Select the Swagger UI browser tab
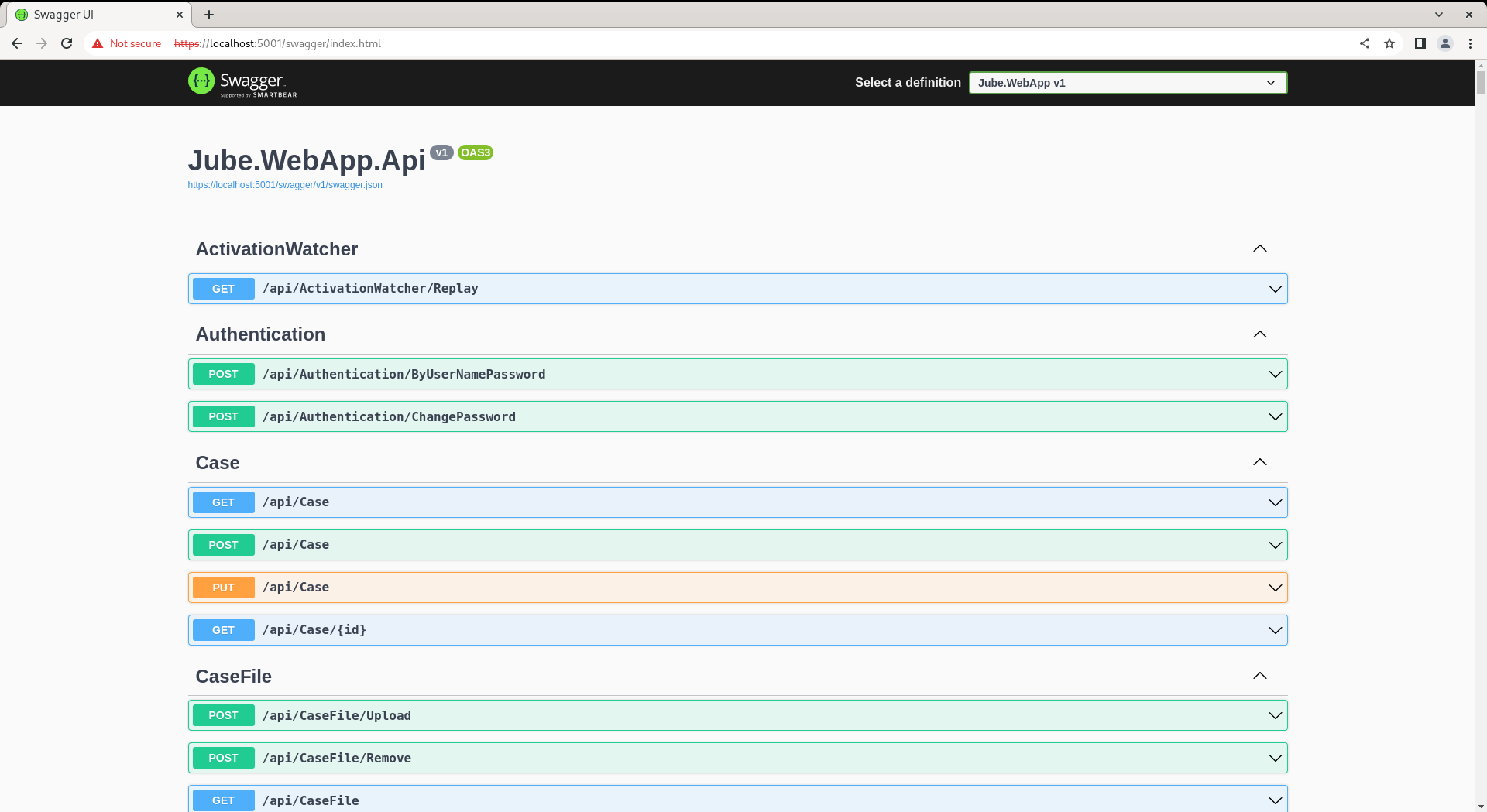The width and height of the screenshot is (1487, 812). (x=101, y=15)
